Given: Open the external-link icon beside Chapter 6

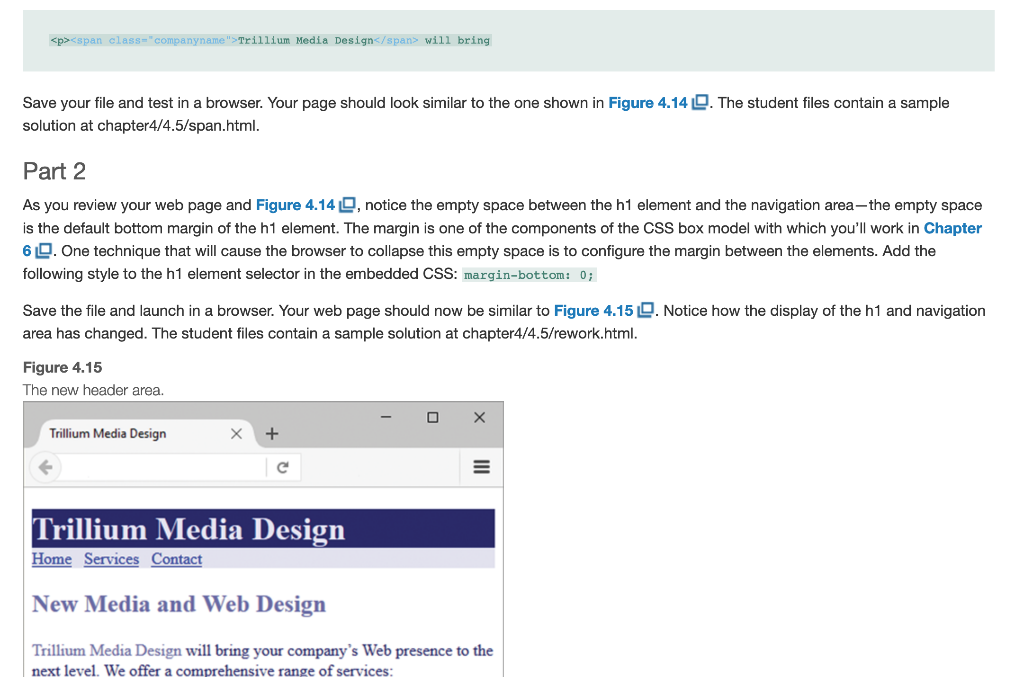Looking at the screenshot, I should (x=43, y=250).
